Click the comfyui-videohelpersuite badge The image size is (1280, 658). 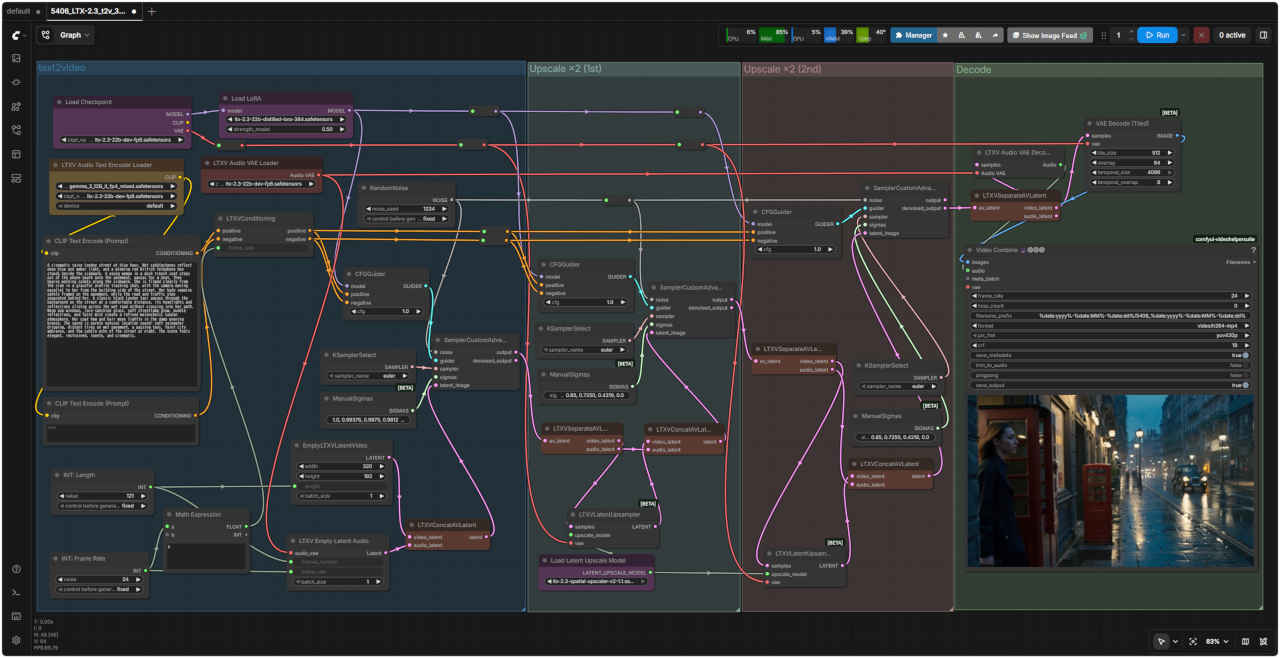(1224, 239)
